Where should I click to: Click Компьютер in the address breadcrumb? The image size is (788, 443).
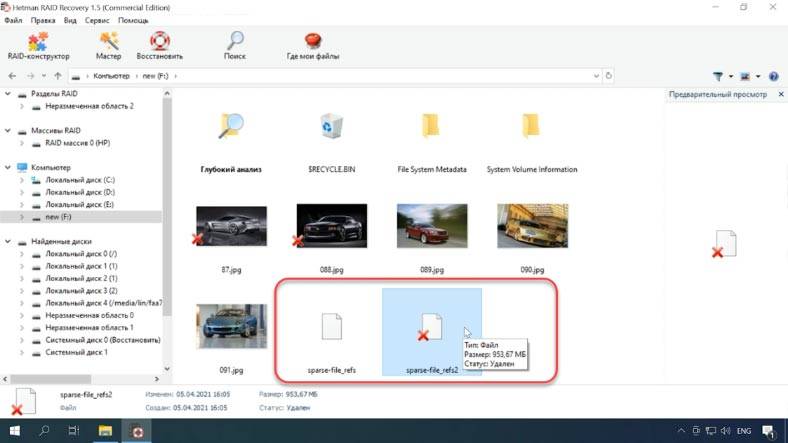pos(111,76)
